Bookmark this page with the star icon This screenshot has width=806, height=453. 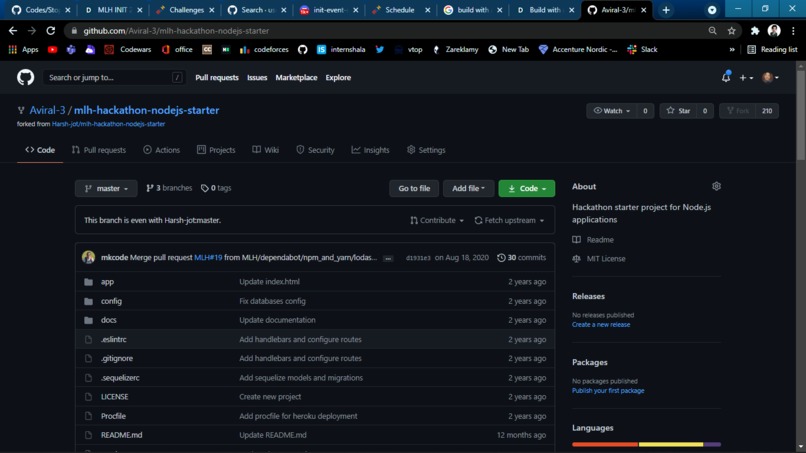coord(731,31)
